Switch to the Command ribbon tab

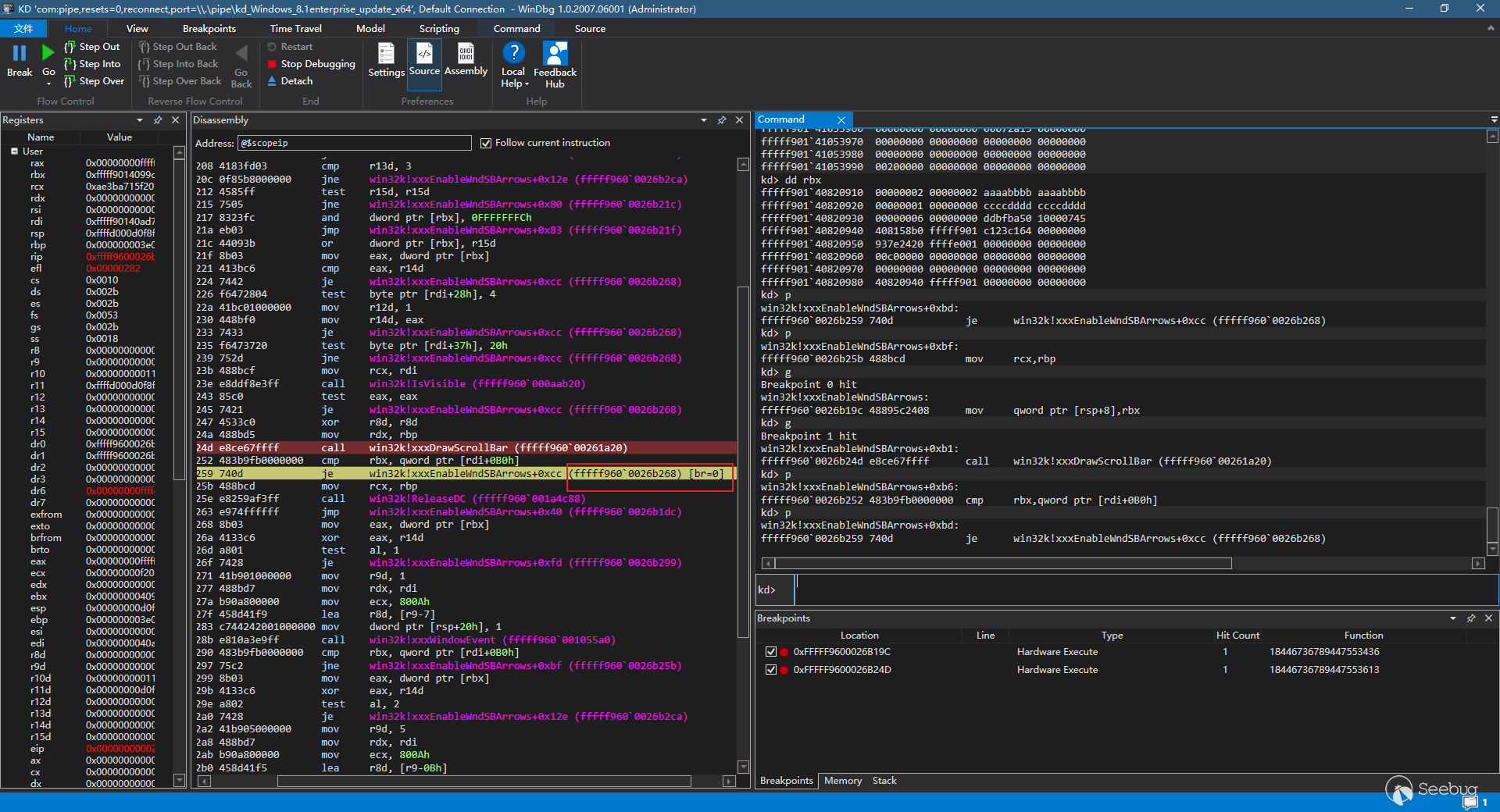click(x=516, y=29)
